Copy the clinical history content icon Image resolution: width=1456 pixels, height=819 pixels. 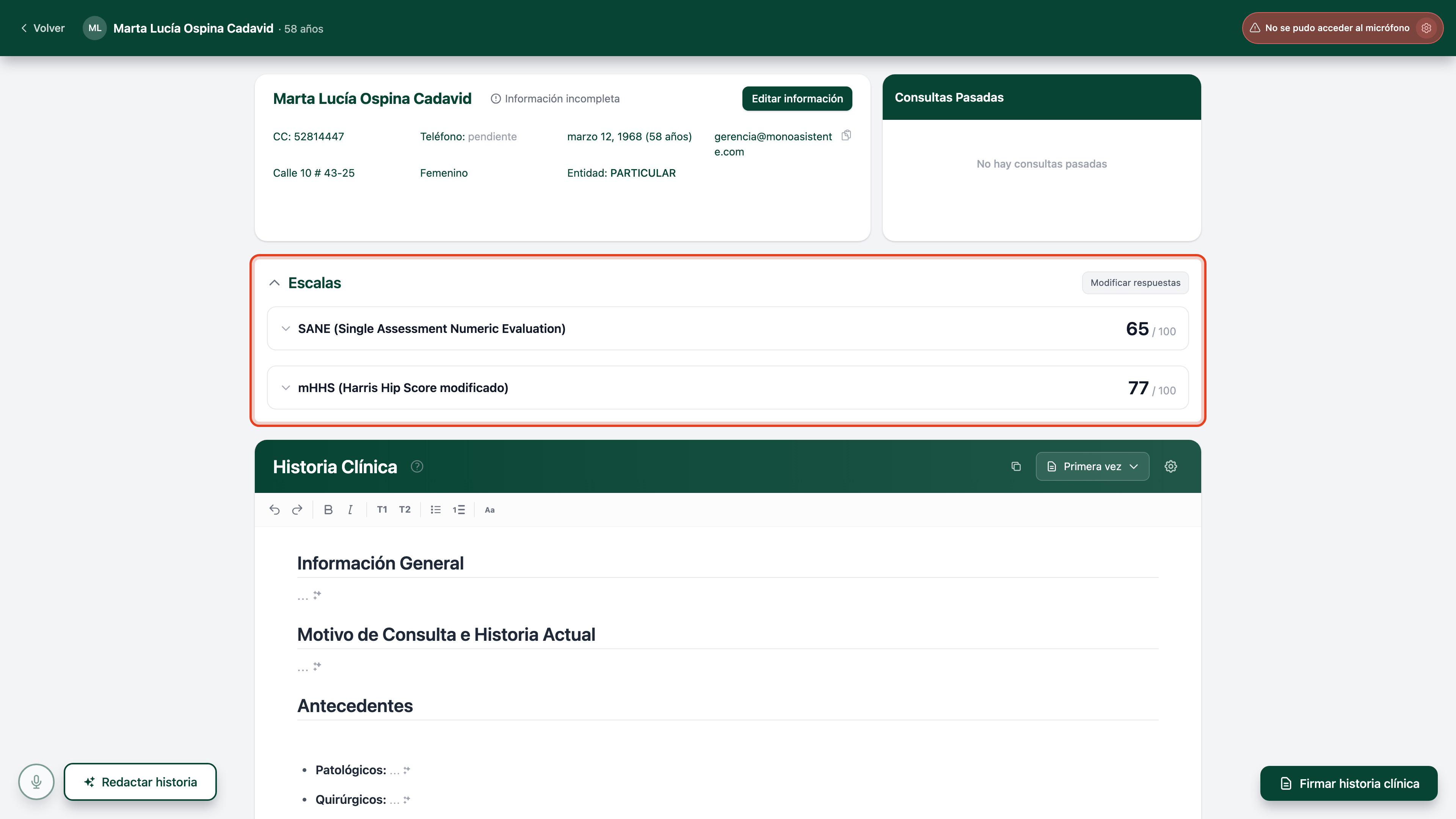1016,466
